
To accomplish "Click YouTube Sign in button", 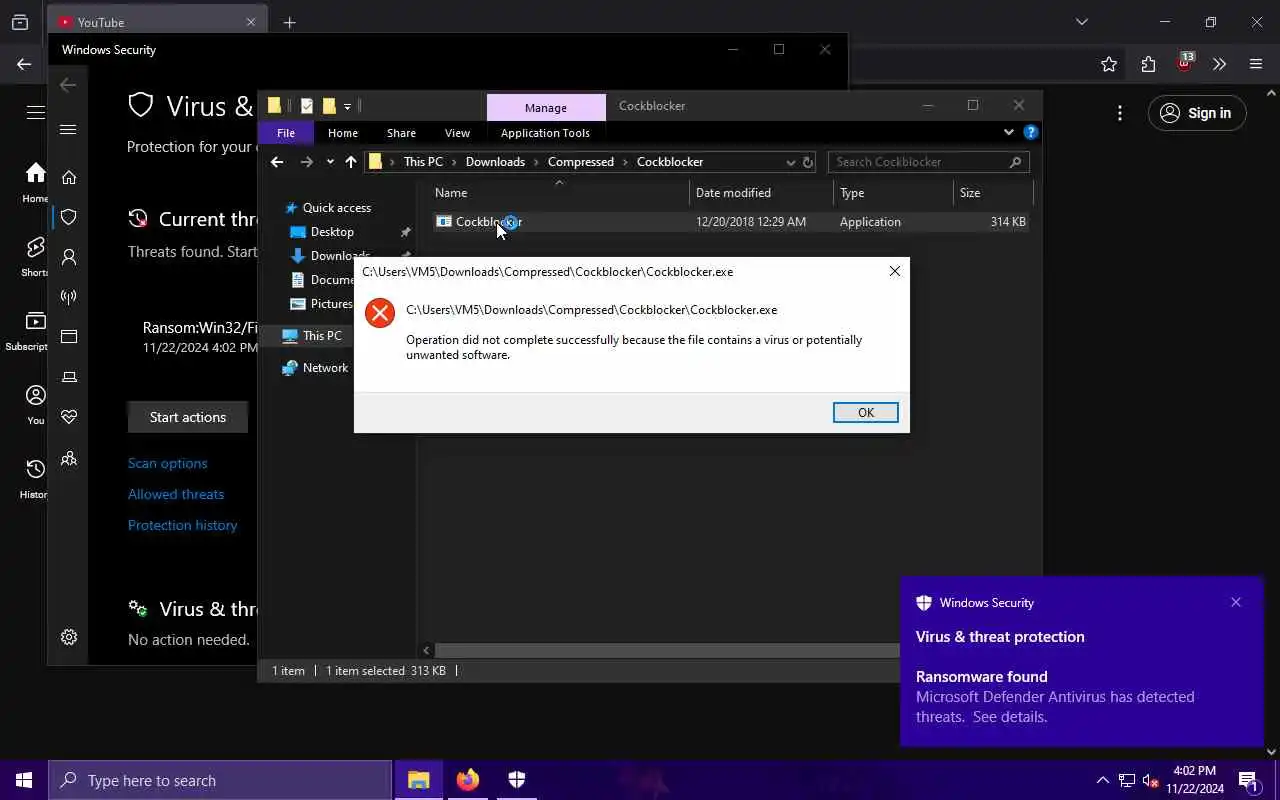I will (x=1197, y=113).
